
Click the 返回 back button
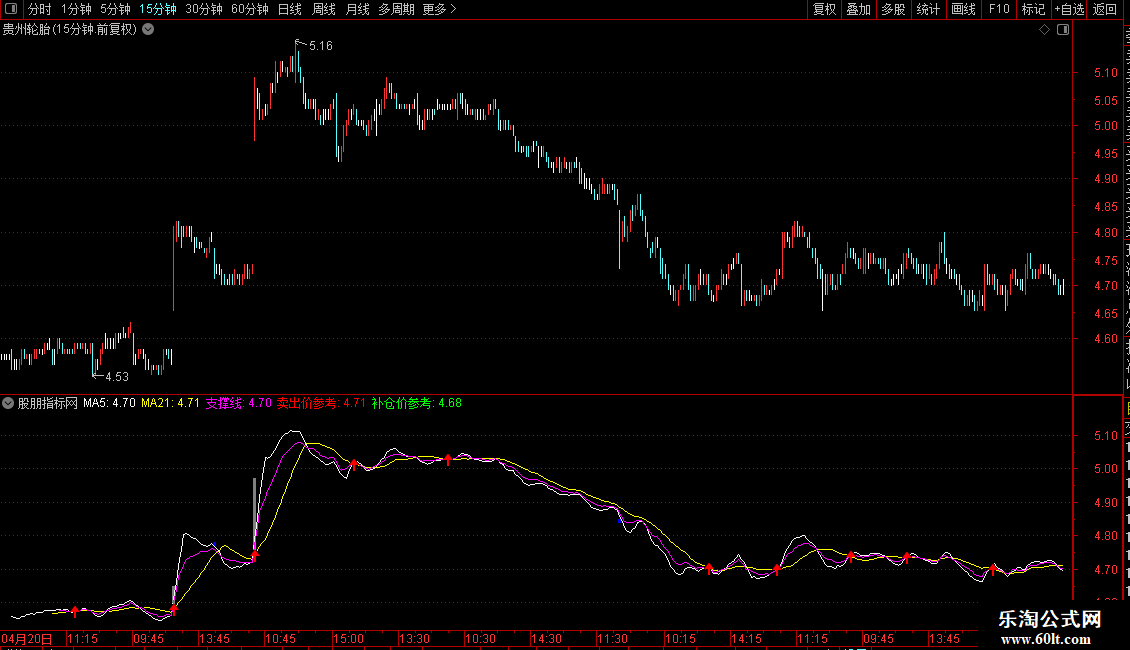tap(1104, 9)
